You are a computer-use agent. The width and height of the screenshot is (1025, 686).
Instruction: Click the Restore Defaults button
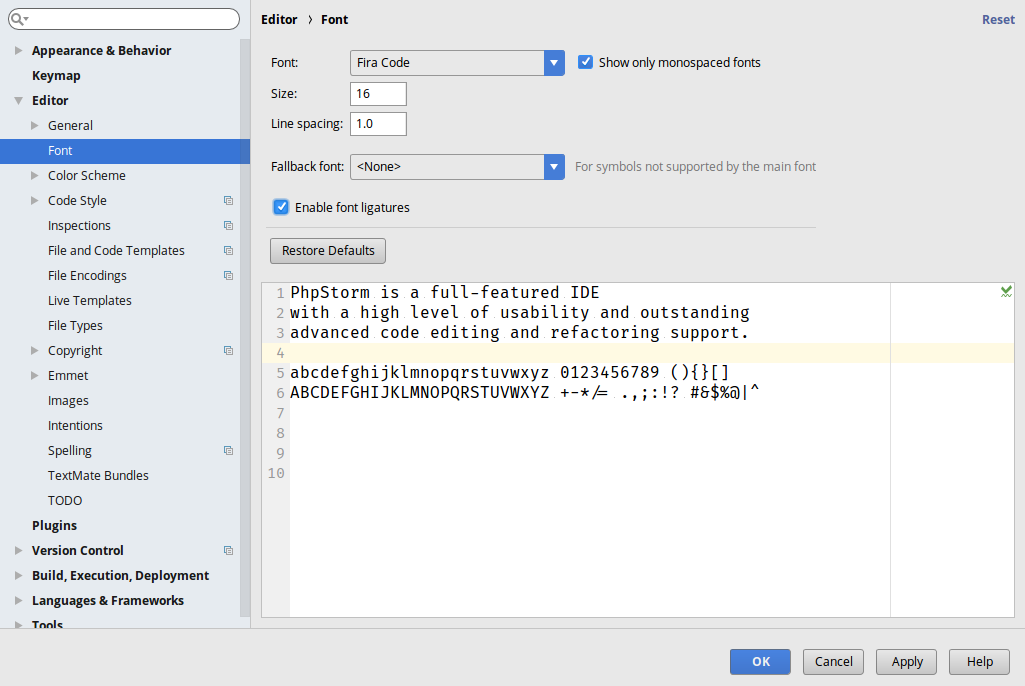click(328, 251)
